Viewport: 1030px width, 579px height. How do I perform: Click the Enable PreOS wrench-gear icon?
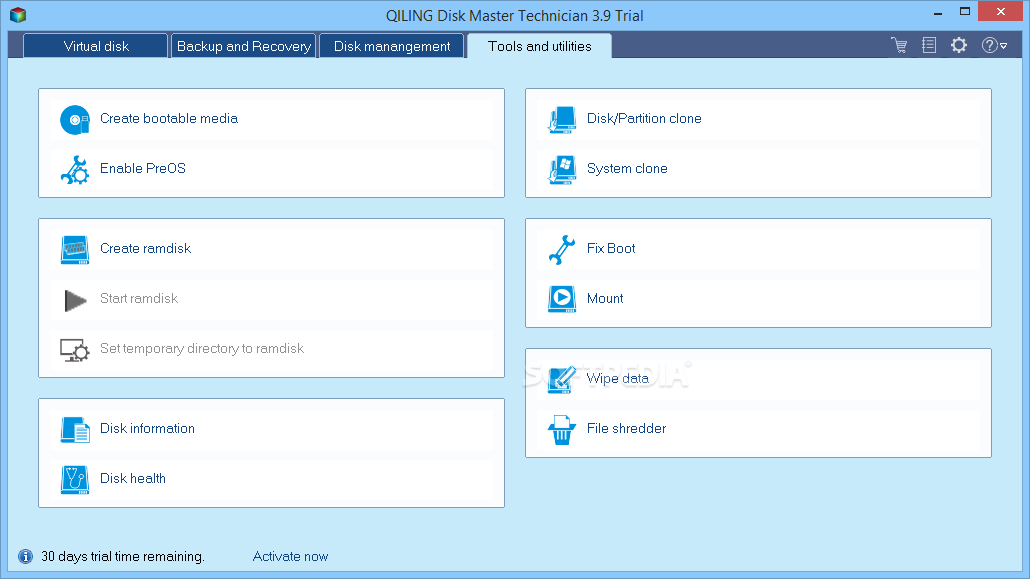pyautogui.click(x=75, y=170)
